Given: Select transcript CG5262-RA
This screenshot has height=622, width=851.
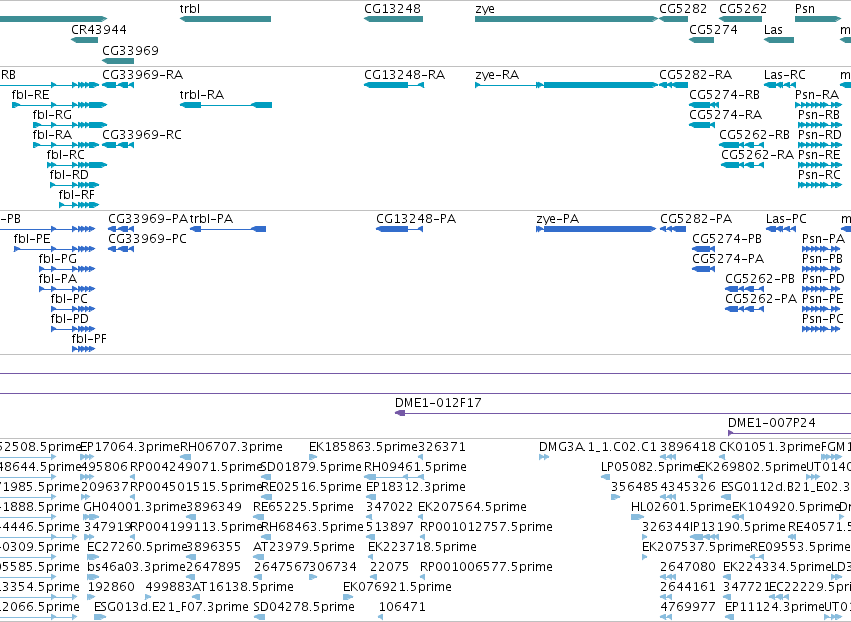Looking at the screenshot, I should [742, 165].
